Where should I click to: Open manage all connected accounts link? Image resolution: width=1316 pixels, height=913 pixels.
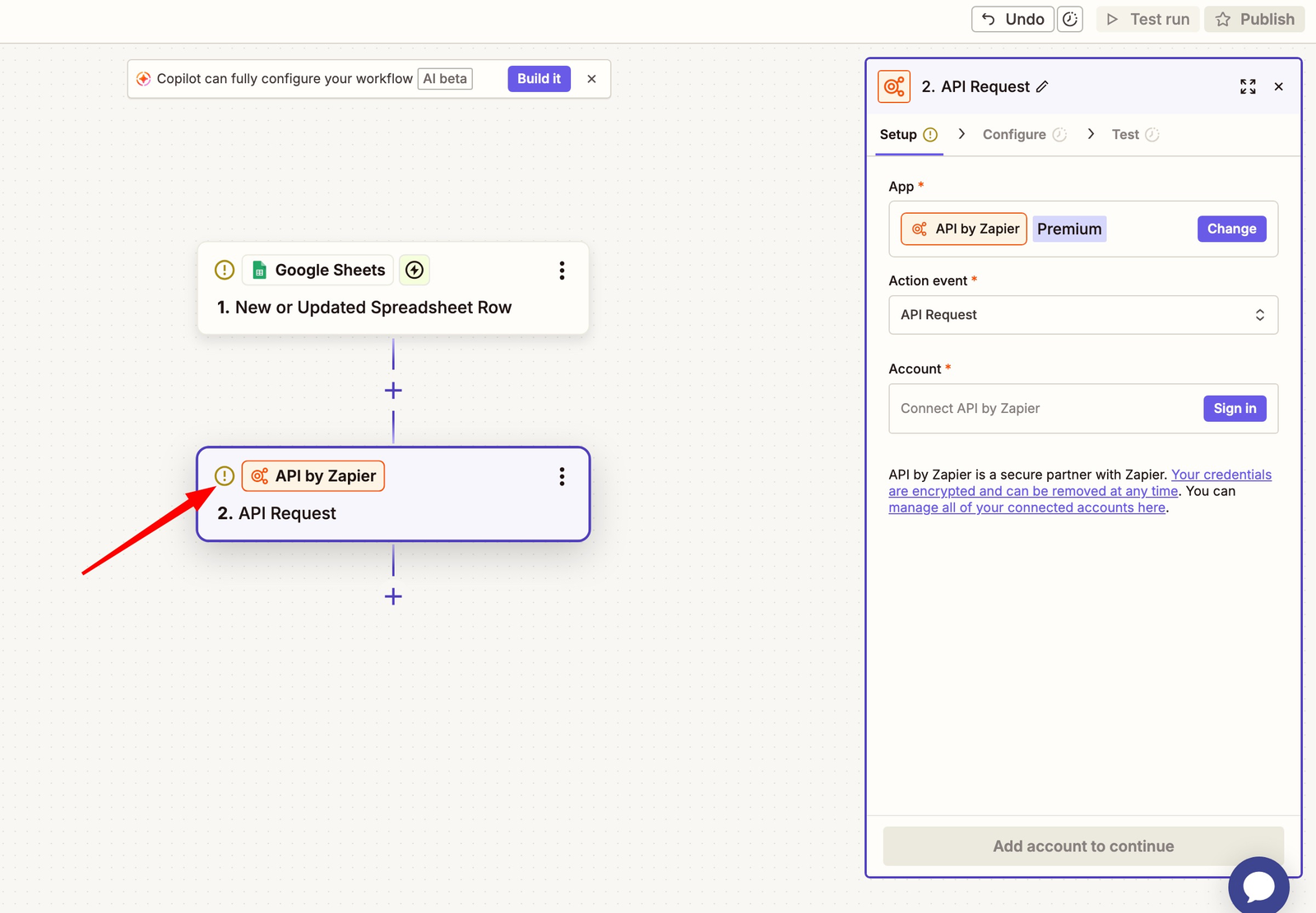point(1026,507)
